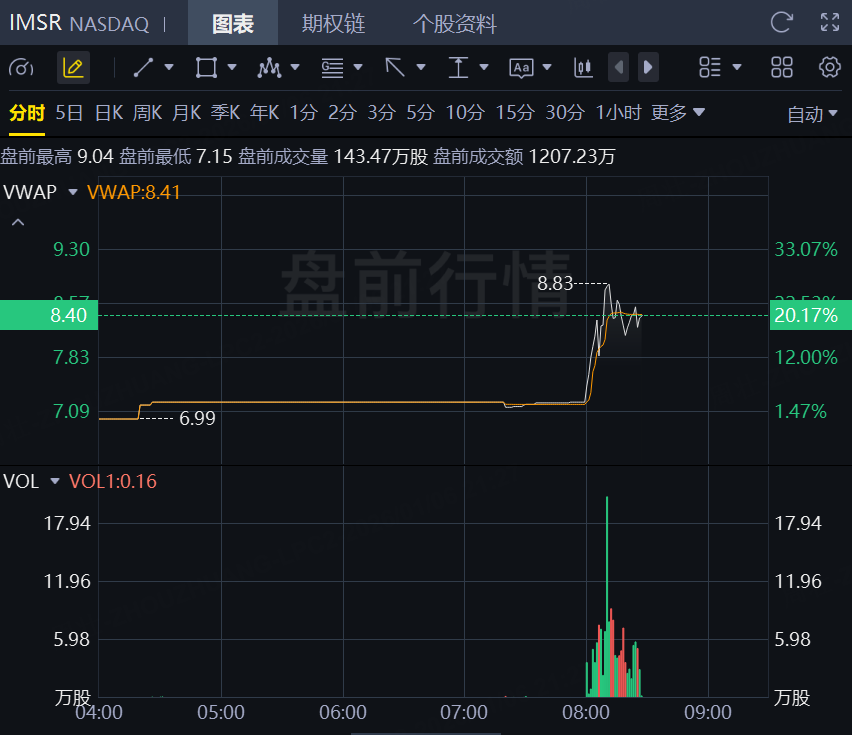852x735 pixels.
Task: Toggle the yellow drawing pencil tool
Action: tap(73, 67)
